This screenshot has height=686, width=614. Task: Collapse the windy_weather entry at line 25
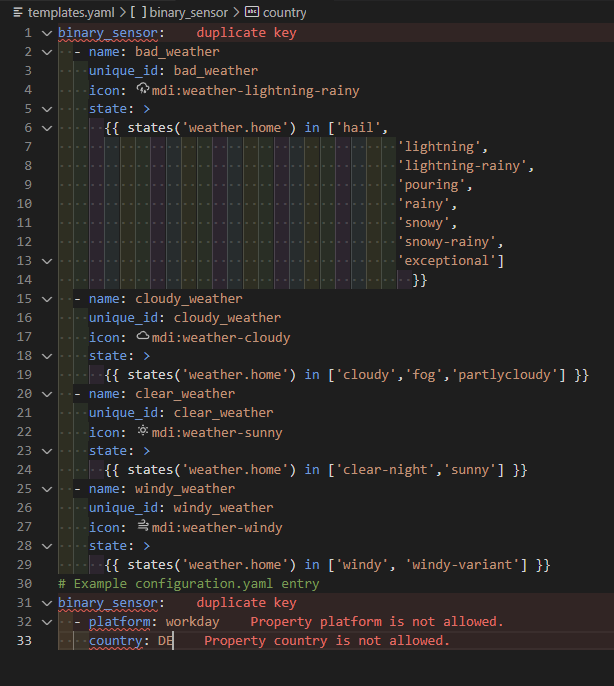point(46,489)
